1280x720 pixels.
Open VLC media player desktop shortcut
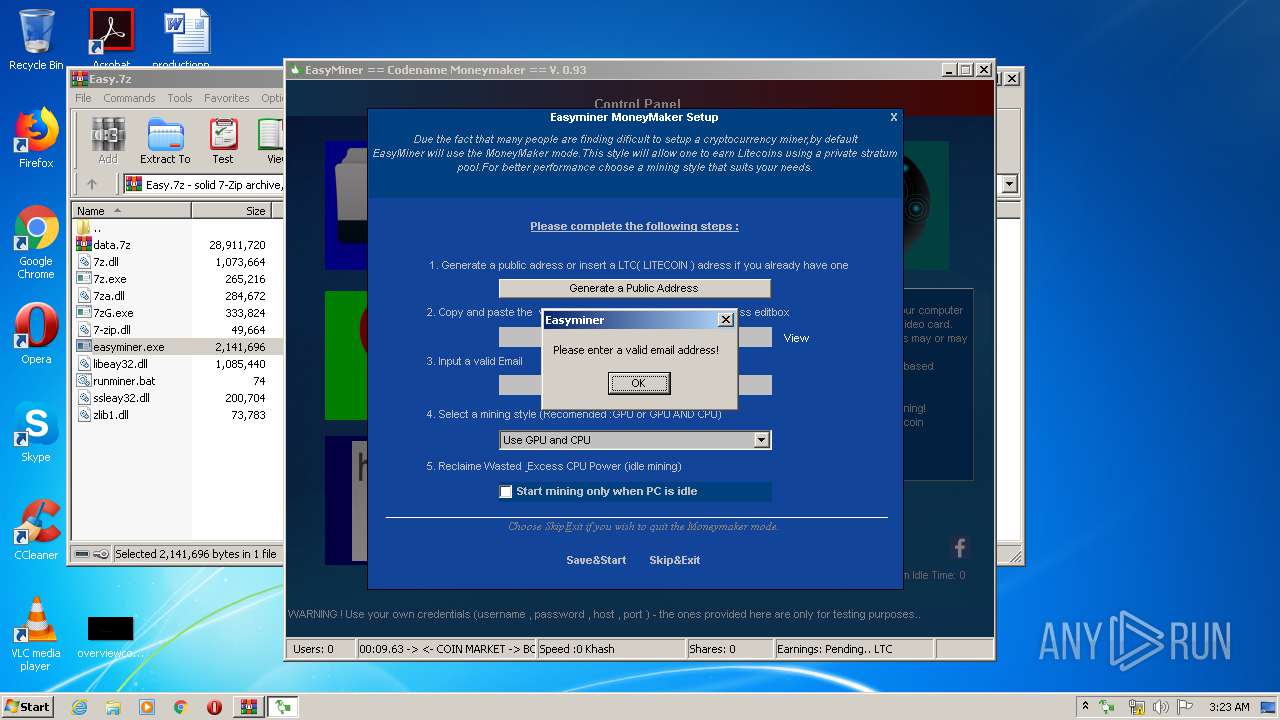[36, 634]
